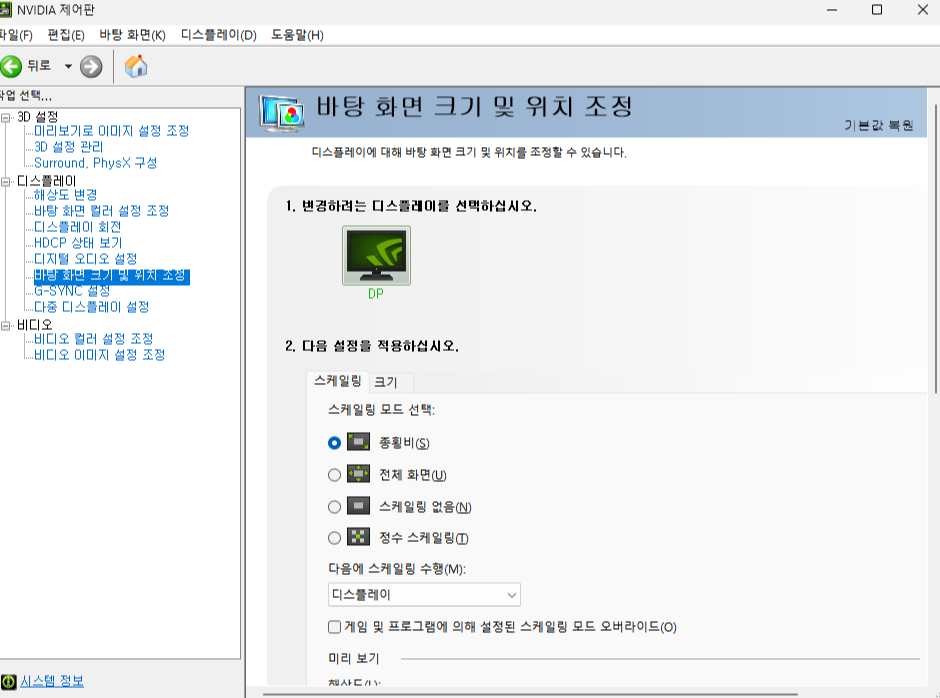The image size is (940, 698).
Task: Minimize the NVIDIA control panel window
Action: click(831, 10)
